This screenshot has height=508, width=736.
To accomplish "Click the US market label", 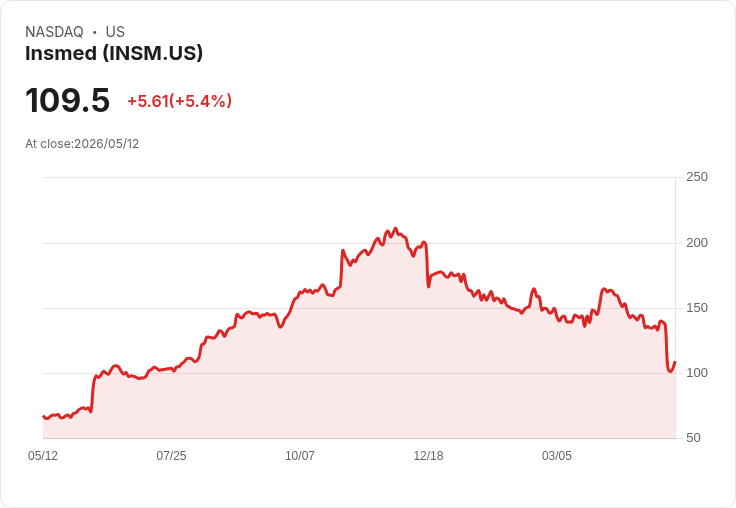I will pyautogui.click(x=115, y=32).
